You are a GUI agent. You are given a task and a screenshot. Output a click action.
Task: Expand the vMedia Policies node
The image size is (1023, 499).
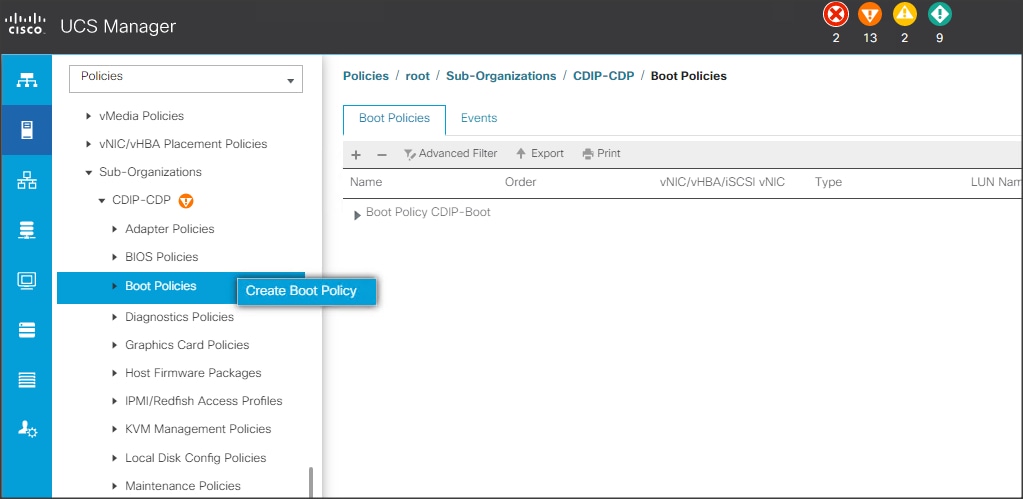point(89,116)
